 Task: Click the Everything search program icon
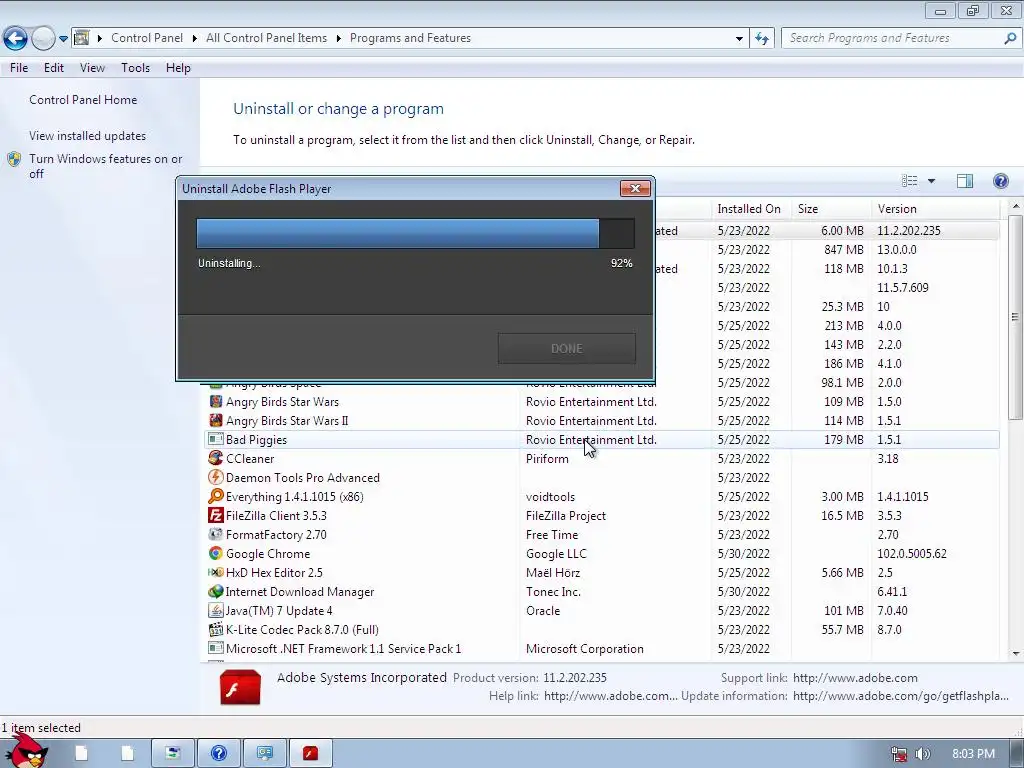click(x=216, y=496)
